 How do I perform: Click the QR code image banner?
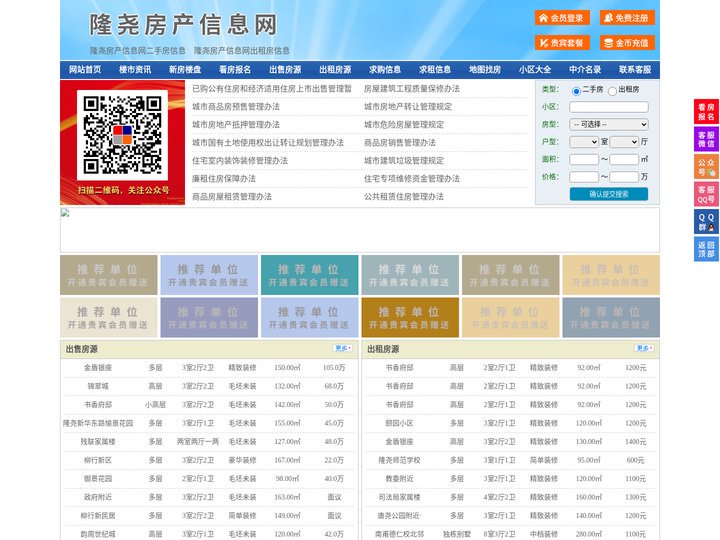tap(122, 142)
